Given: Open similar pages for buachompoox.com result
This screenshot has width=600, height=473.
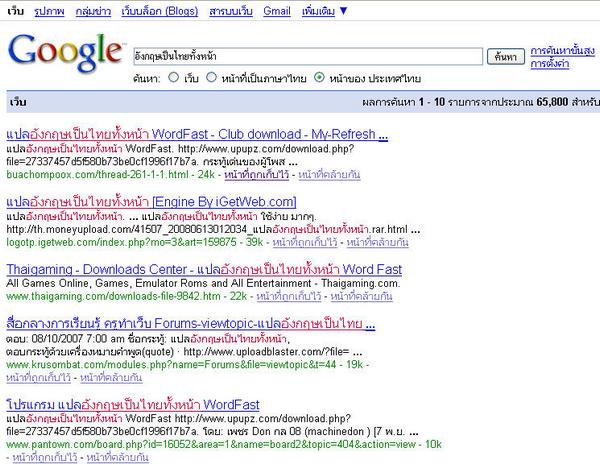Looking at the screenshot, I should (329, 175).
